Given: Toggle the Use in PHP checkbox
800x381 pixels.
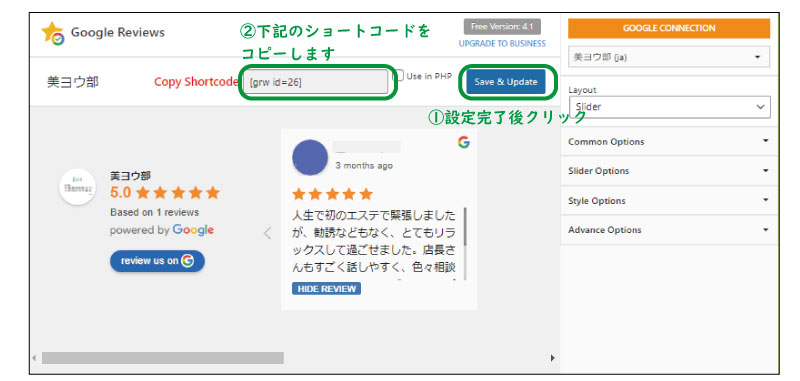Looking at the screenshot, I should click(398, 75).
